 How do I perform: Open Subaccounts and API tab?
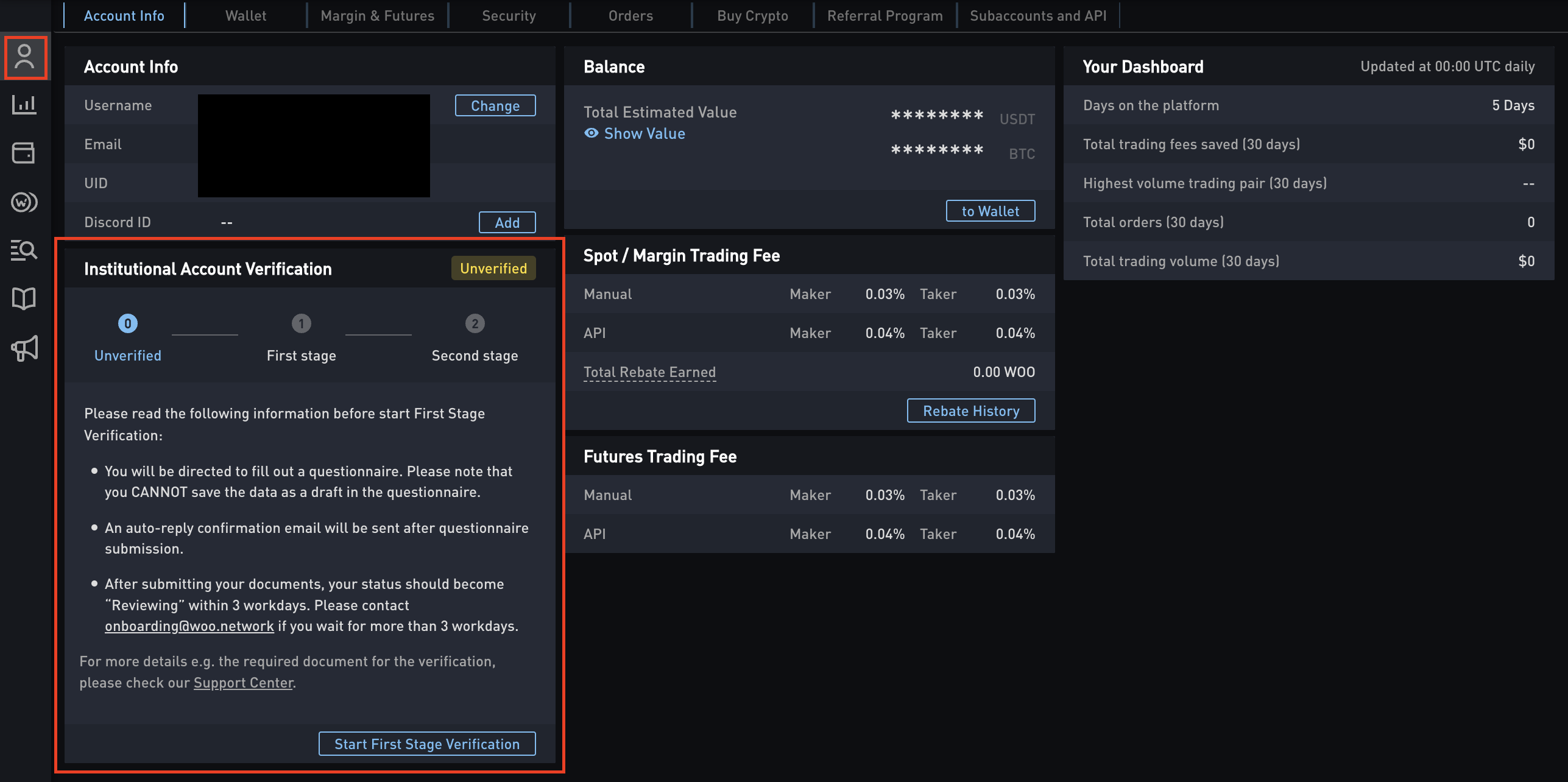[1037, 16]
